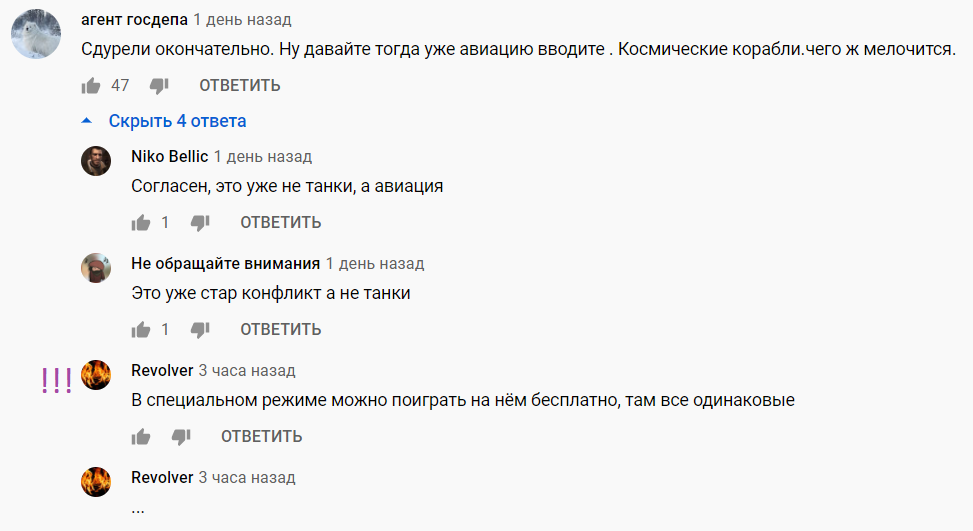Like the reply about стар конфликт
Image resolution: width=973 pixels, height=531 pixels.
tap(141, 329)
